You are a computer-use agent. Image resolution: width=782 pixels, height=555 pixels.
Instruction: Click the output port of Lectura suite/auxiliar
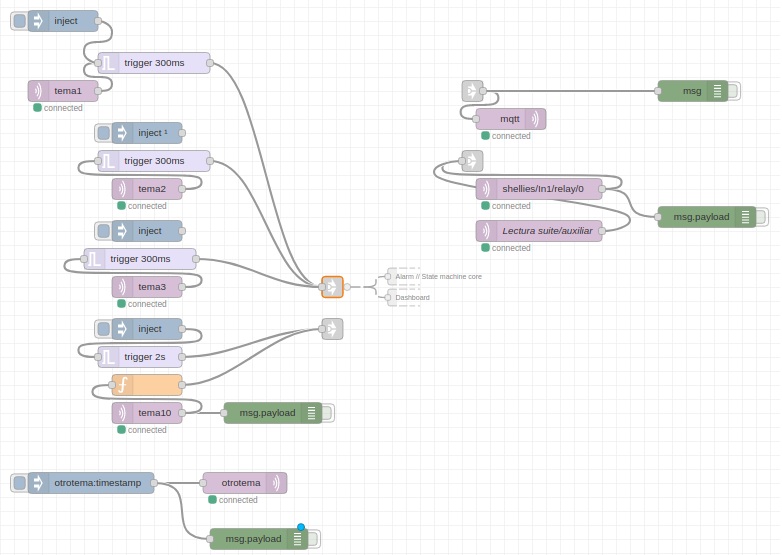602,231
